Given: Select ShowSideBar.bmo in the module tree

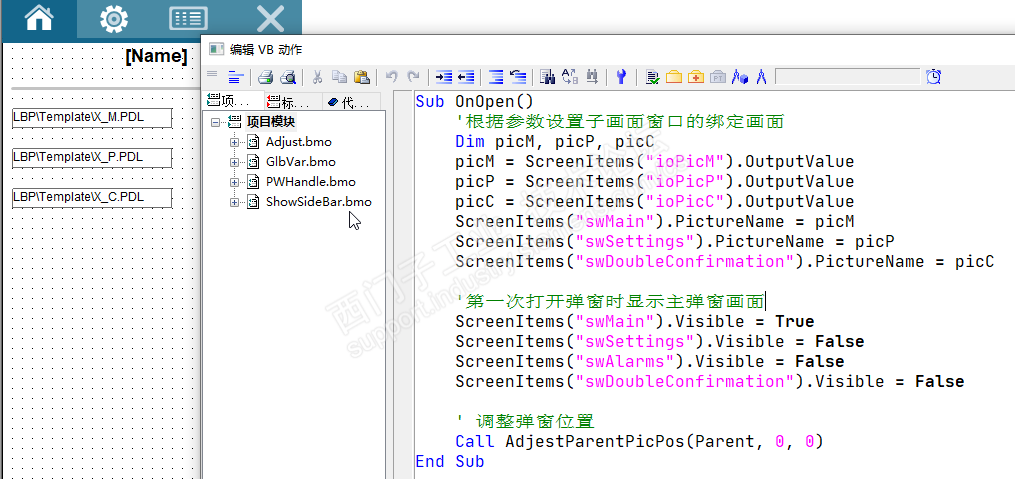Looking at the screenshot, I should (x=318, y=202).
